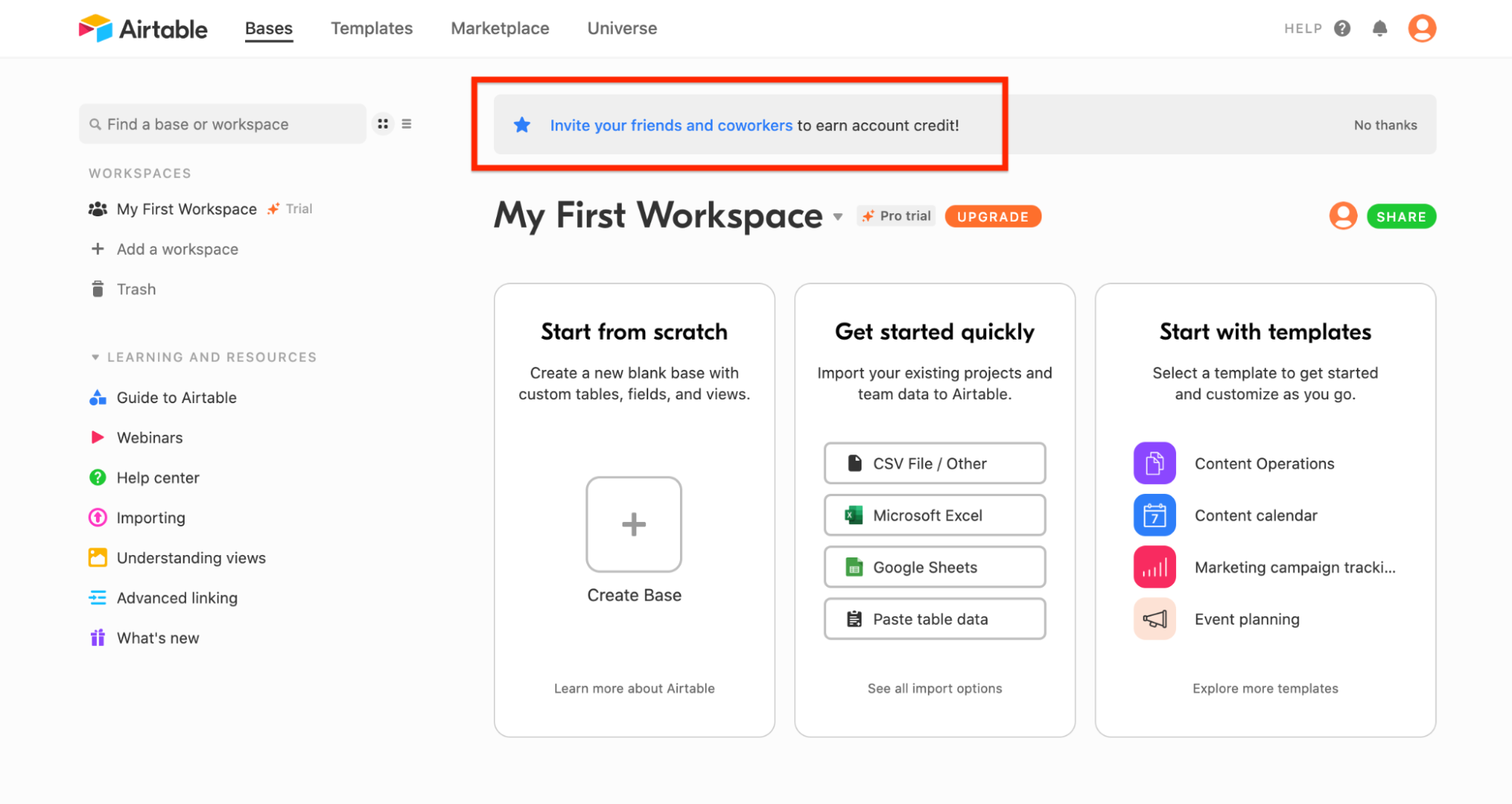
Task: Open Help center text link
Action: [x=158, y=478]
